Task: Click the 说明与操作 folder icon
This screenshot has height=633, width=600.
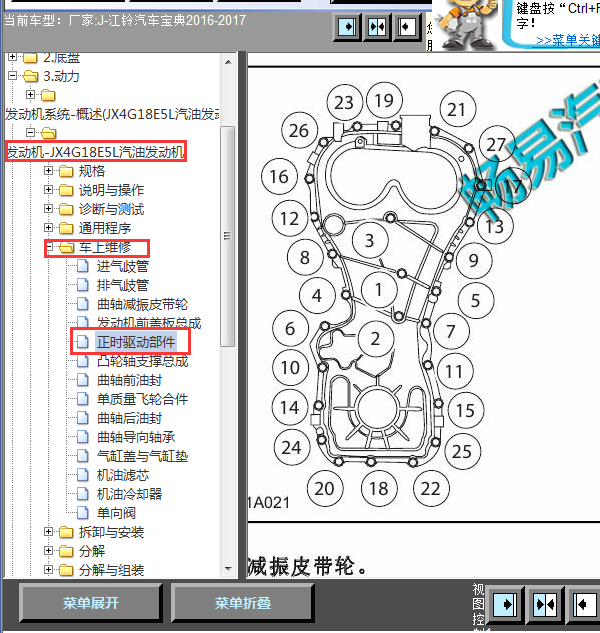Action: [66, 190]
